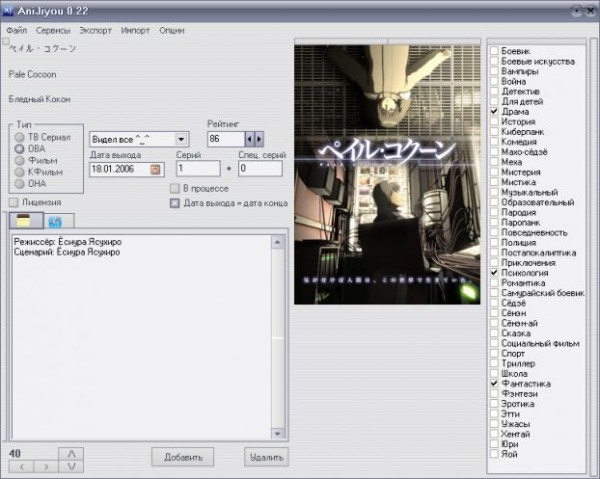Viewport: 600px width, 479px height.
Task: Switch to the yellow notes tab
Action: click(x=22, y=220)
